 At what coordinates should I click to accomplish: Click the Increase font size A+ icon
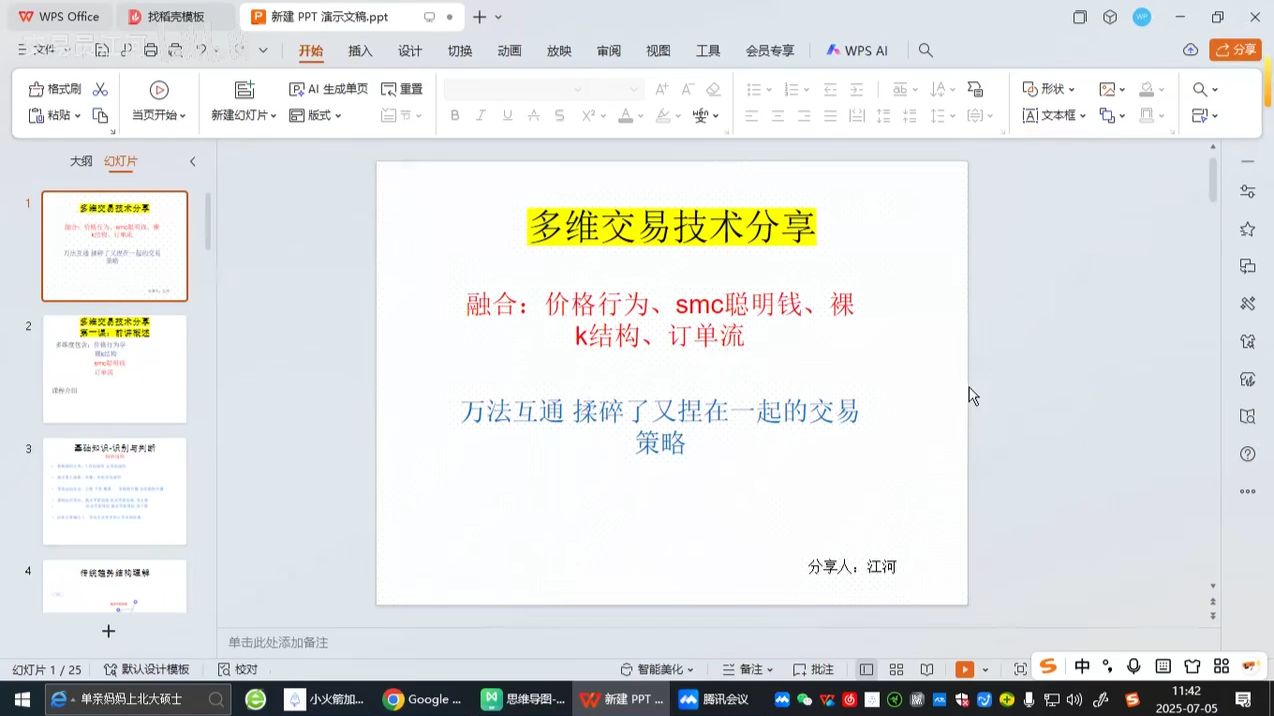[662, 89]
